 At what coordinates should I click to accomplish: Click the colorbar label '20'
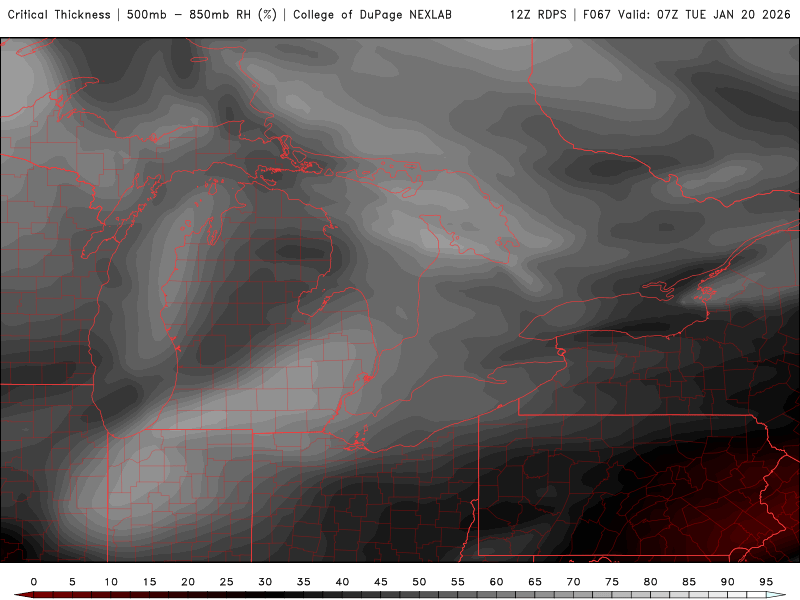pos(188,582)
